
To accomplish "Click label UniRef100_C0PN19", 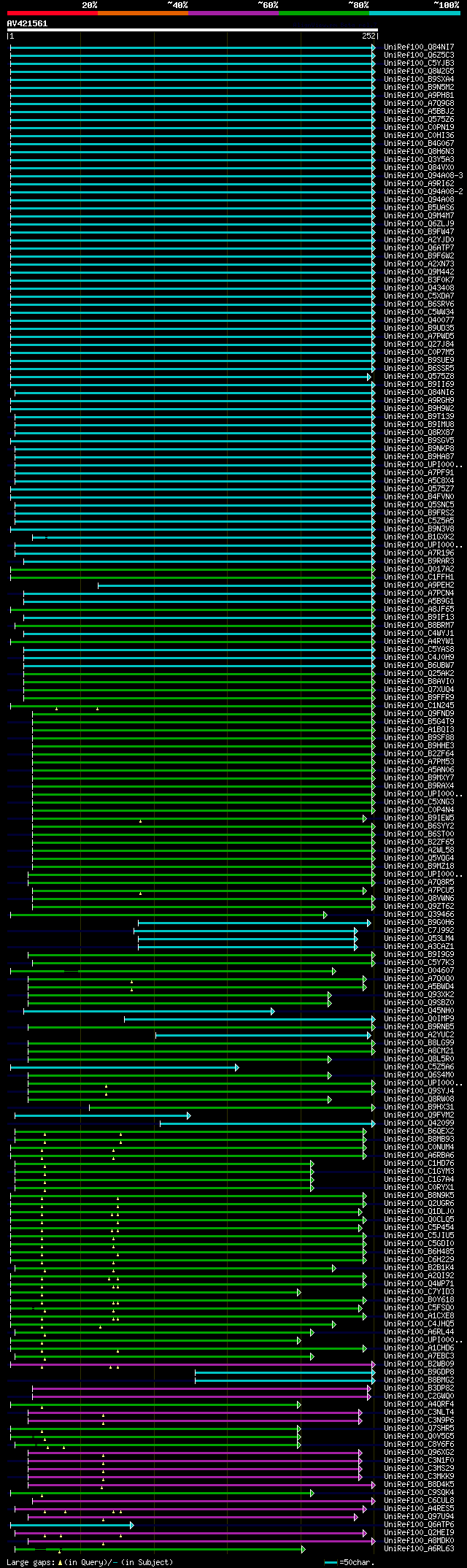I will coord(419,127).
